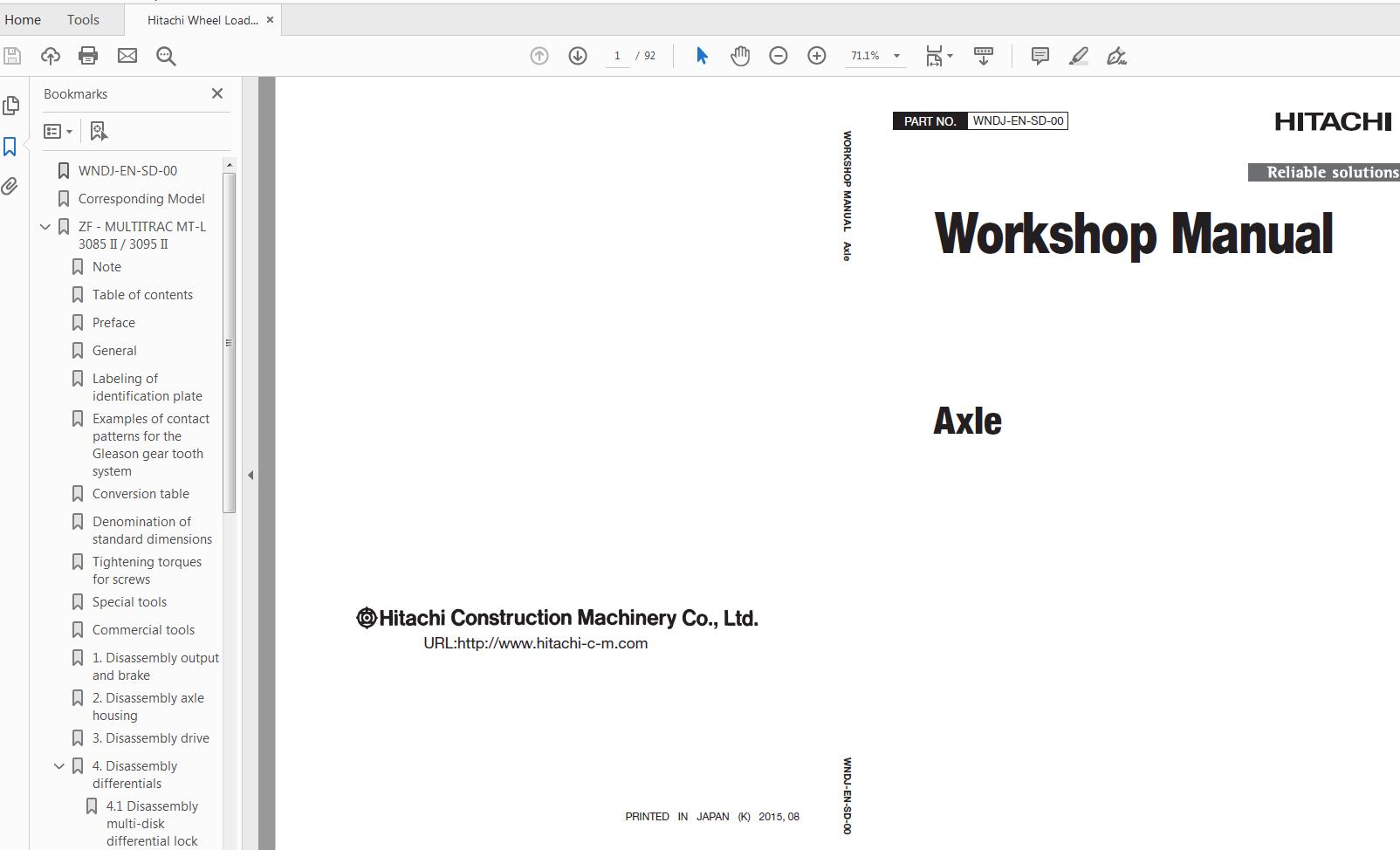Viewport: 1400px width, 850px height.
Task: Go to previous page arrow
Action: click(539, 56)
